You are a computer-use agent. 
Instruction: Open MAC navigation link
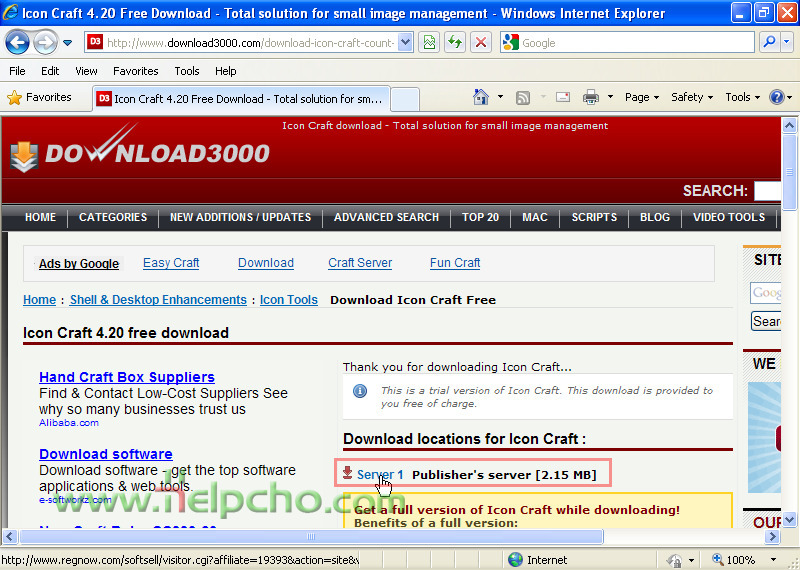tap(535, 217)
